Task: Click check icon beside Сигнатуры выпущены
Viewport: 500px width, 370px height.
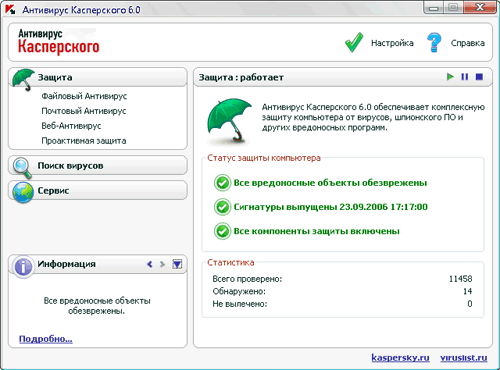Action: (222, 207)
